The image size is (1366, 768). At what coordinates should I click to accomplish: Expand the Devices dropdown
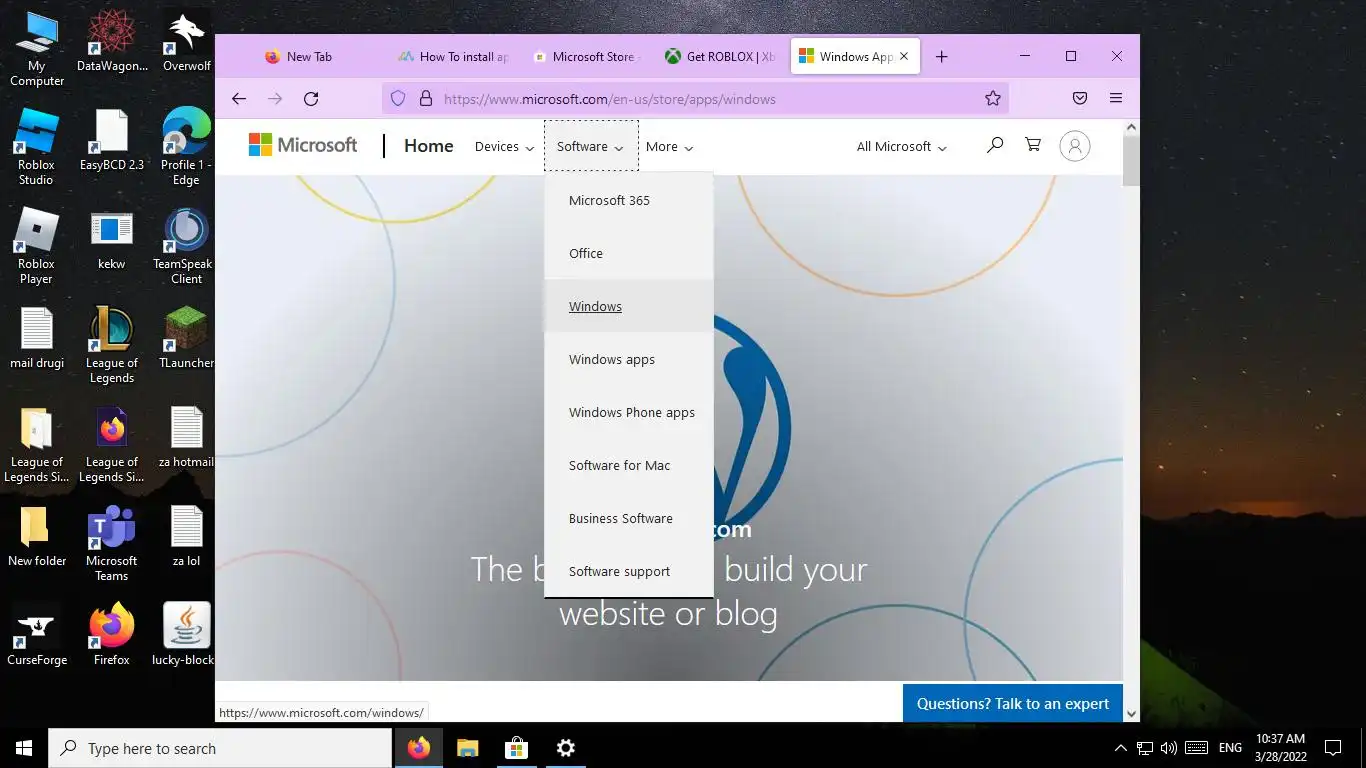[504, 146]
